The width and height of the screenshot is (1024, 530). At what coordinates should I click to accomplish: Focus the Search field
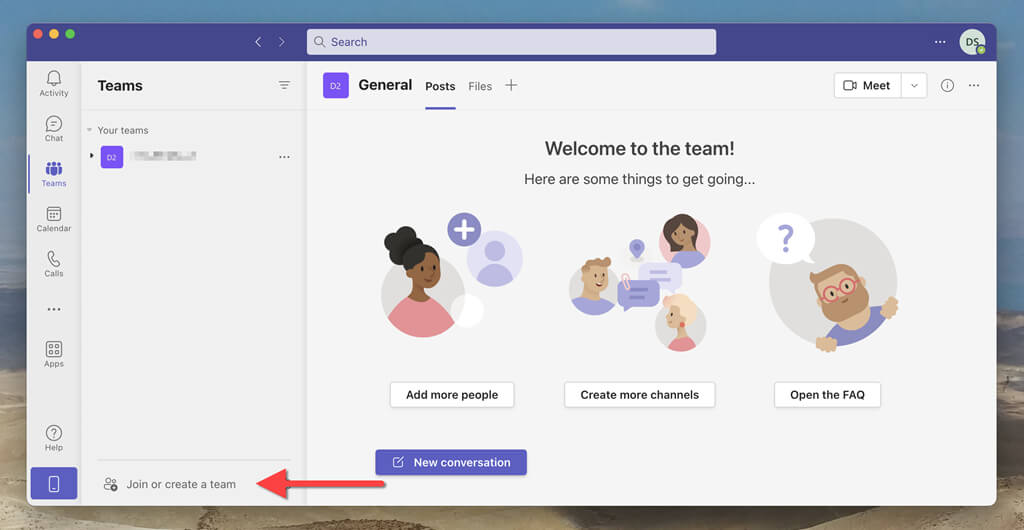click(511, 42)
